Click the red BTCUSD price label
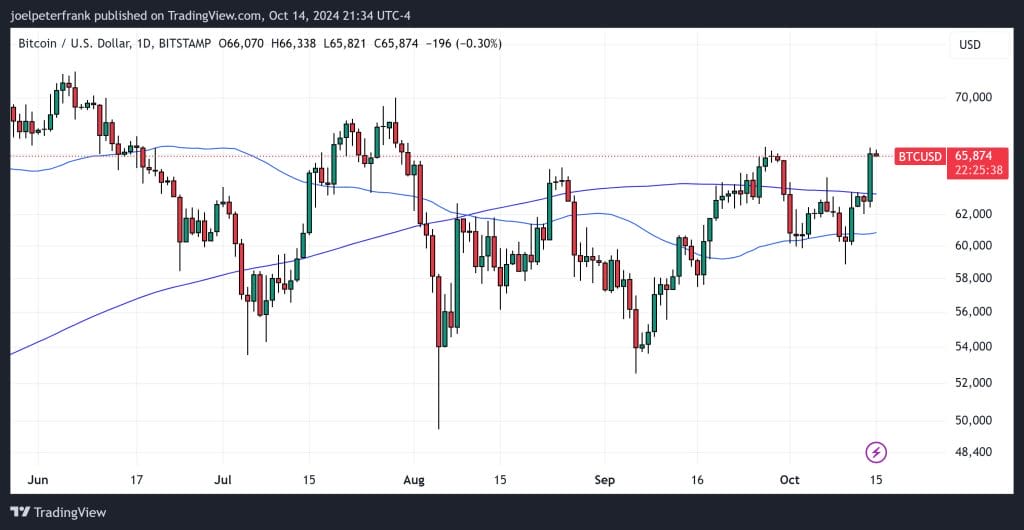 point(919,157)
